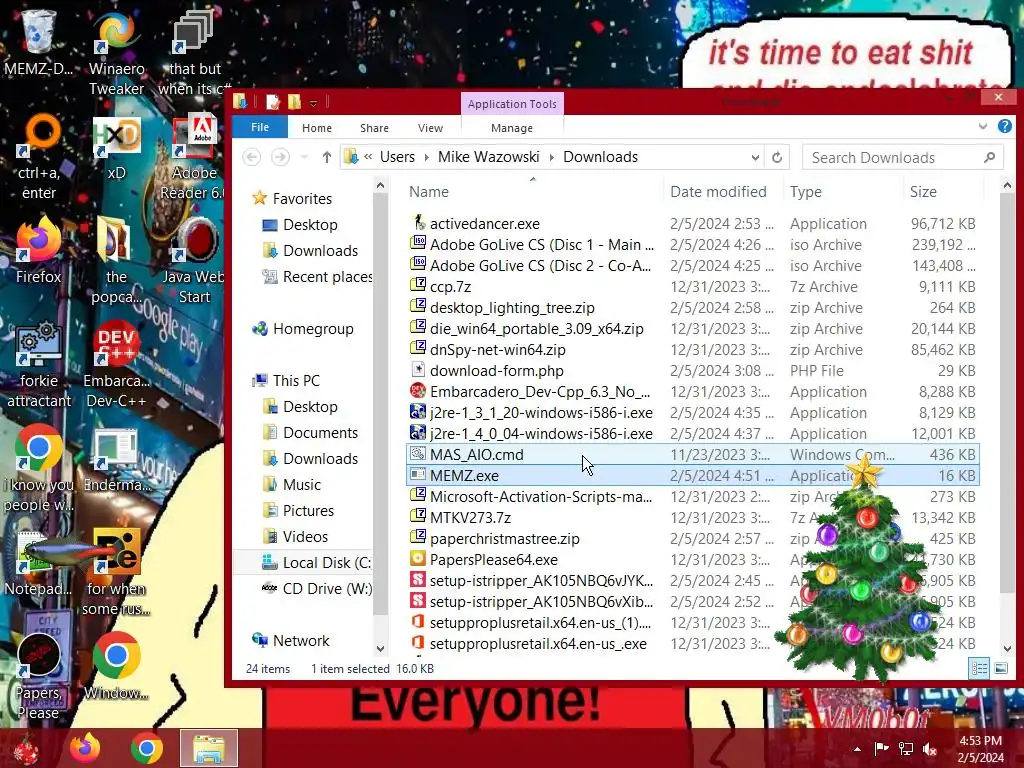The width and height of the screenshot is (1024, 768).
Task: Open the Action Center flag tray icon
Action: pyautogui.click(x=882, y=749)
